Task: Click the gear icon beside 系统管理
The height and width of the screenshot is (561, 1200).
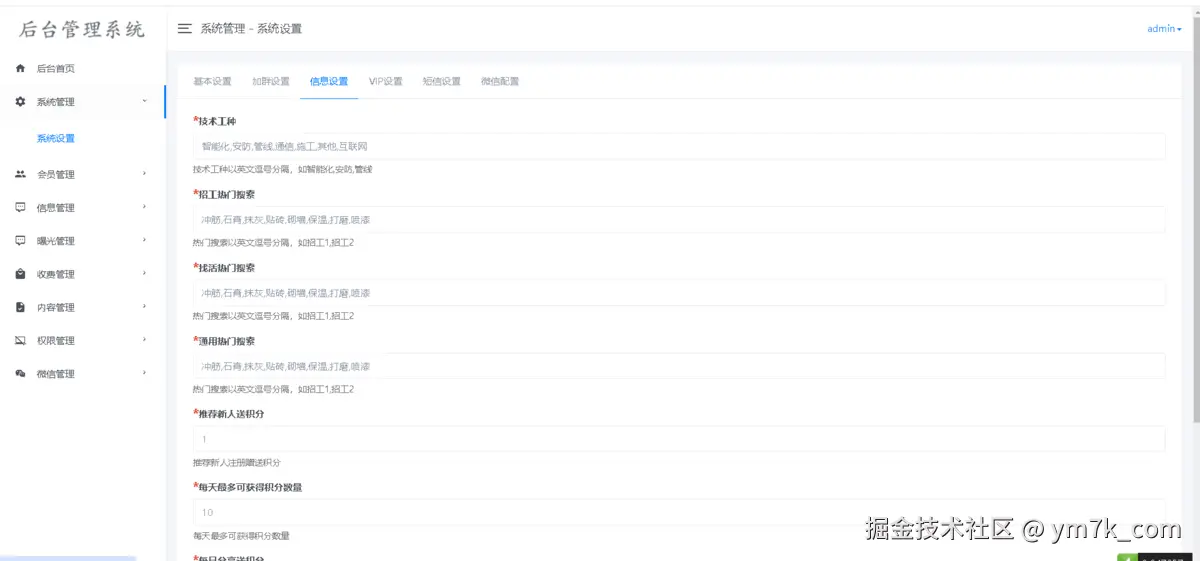Action: (20, 102)
